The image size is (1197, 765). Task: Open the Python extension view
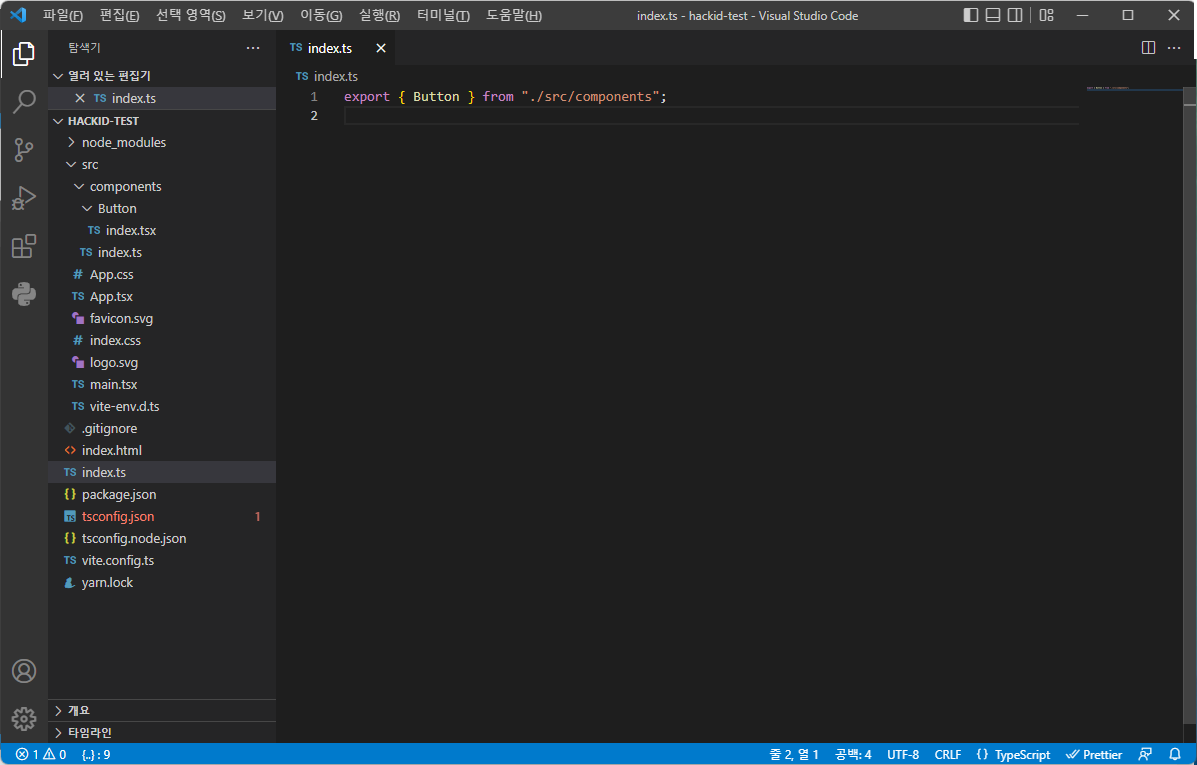click(24, 294)
